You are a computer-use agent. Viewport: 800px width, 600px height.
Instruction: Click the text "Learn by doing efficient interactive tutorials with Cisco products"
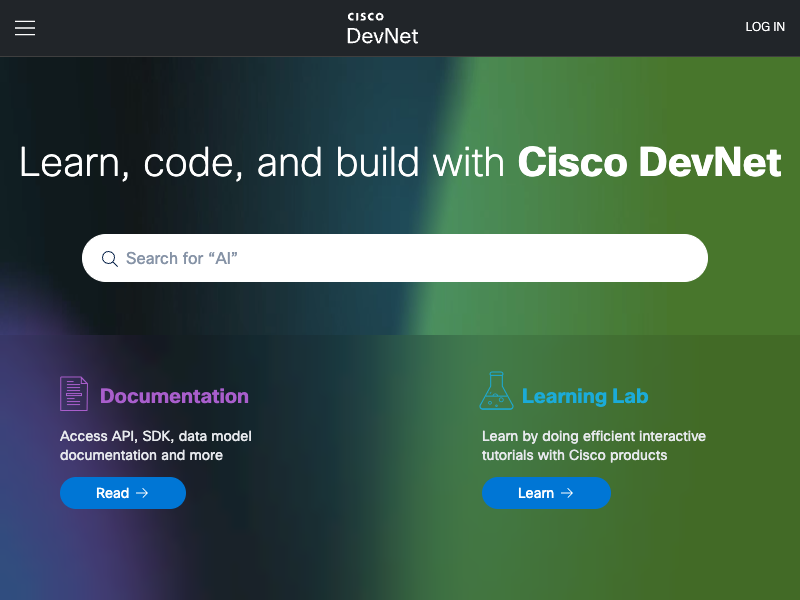594,445
